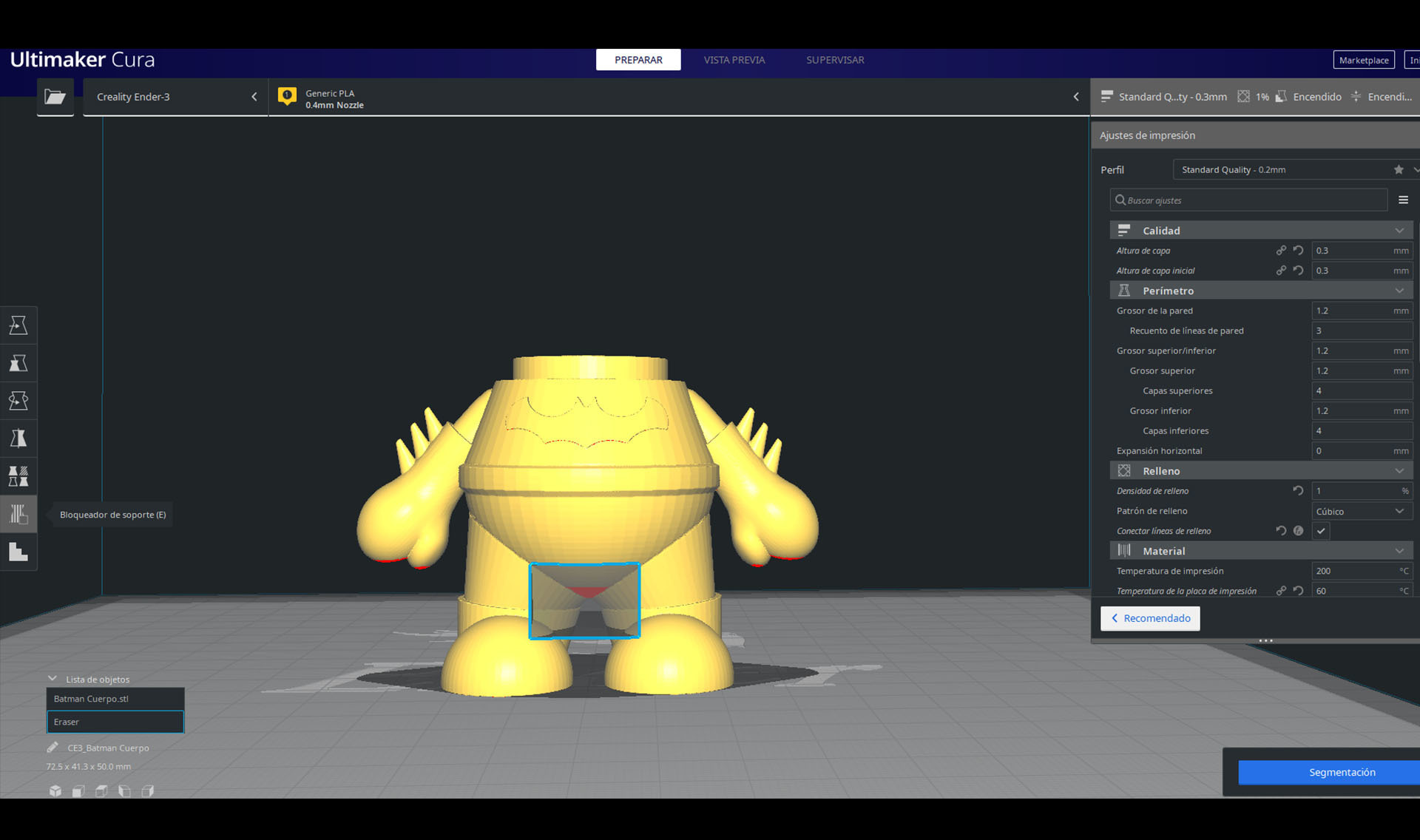Image resolution: width=1420 pixels, height=840 pixels.
Task: Select the Scale tool in left toolbar
Action: (x=18, y=363)
